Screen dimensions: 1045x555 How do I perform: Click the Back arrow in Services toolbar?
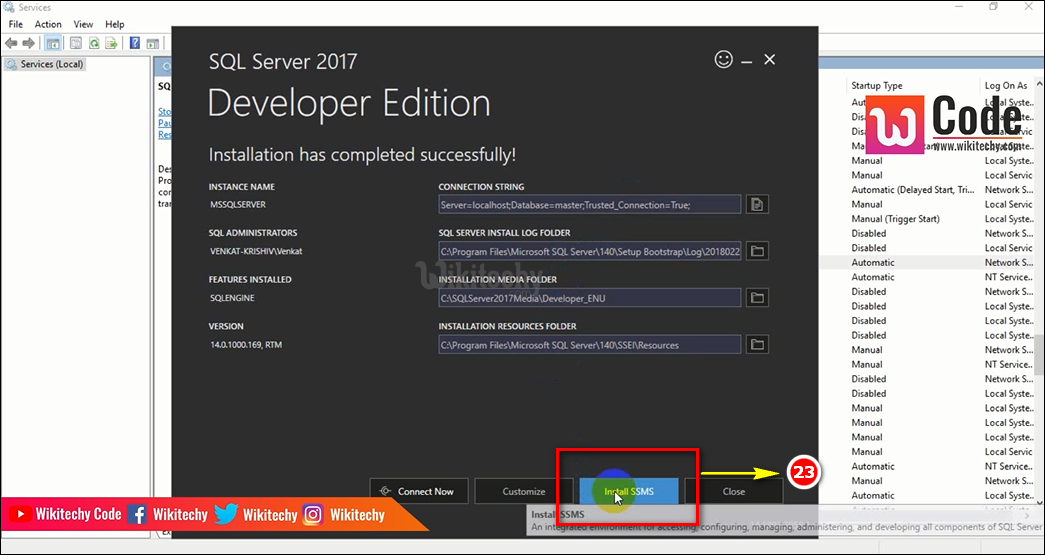(11, 43)
